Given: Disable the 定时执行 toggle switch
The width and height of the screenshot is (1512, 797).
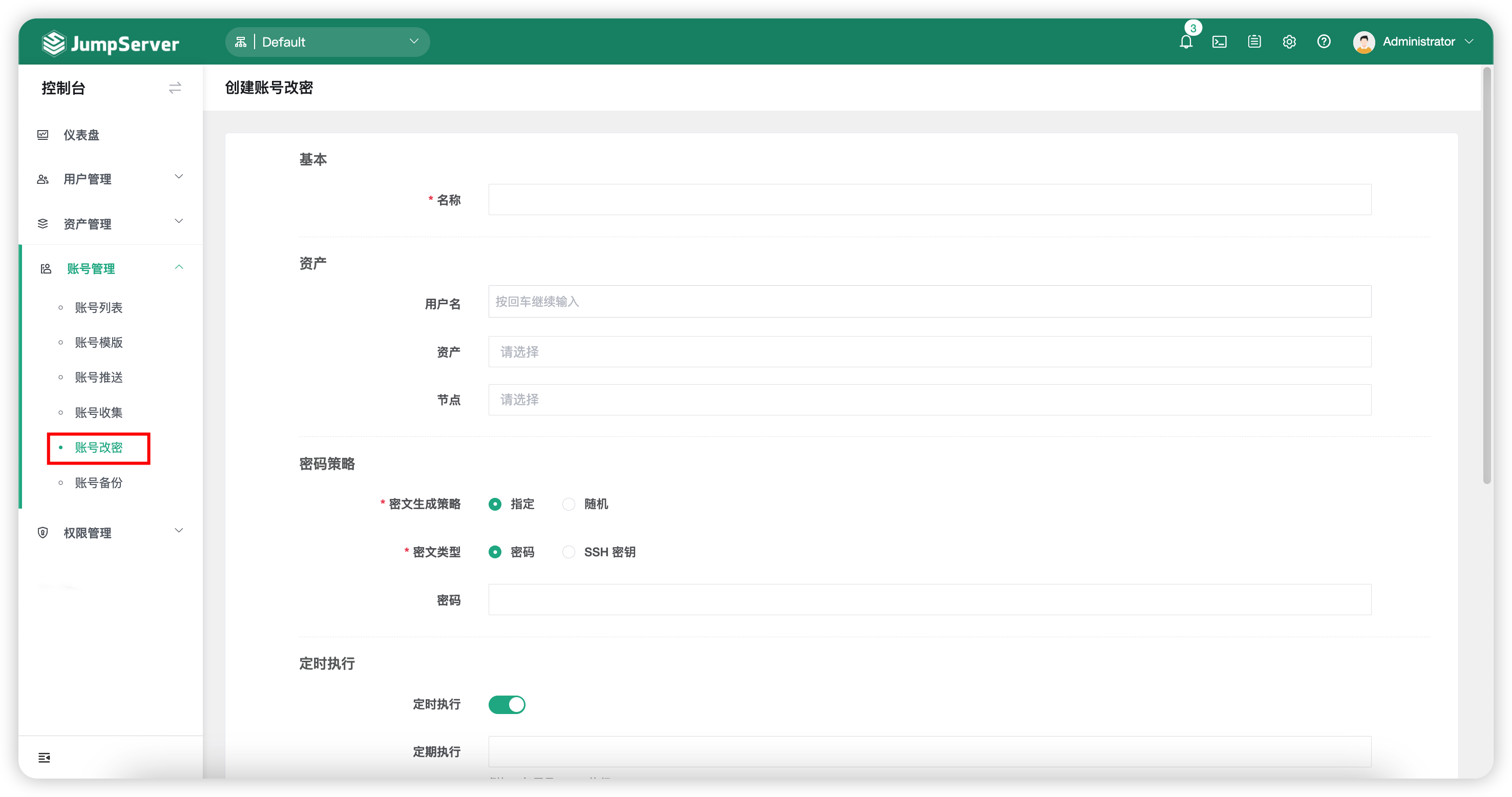Looking at the screenshot, I should pos(507,704).
